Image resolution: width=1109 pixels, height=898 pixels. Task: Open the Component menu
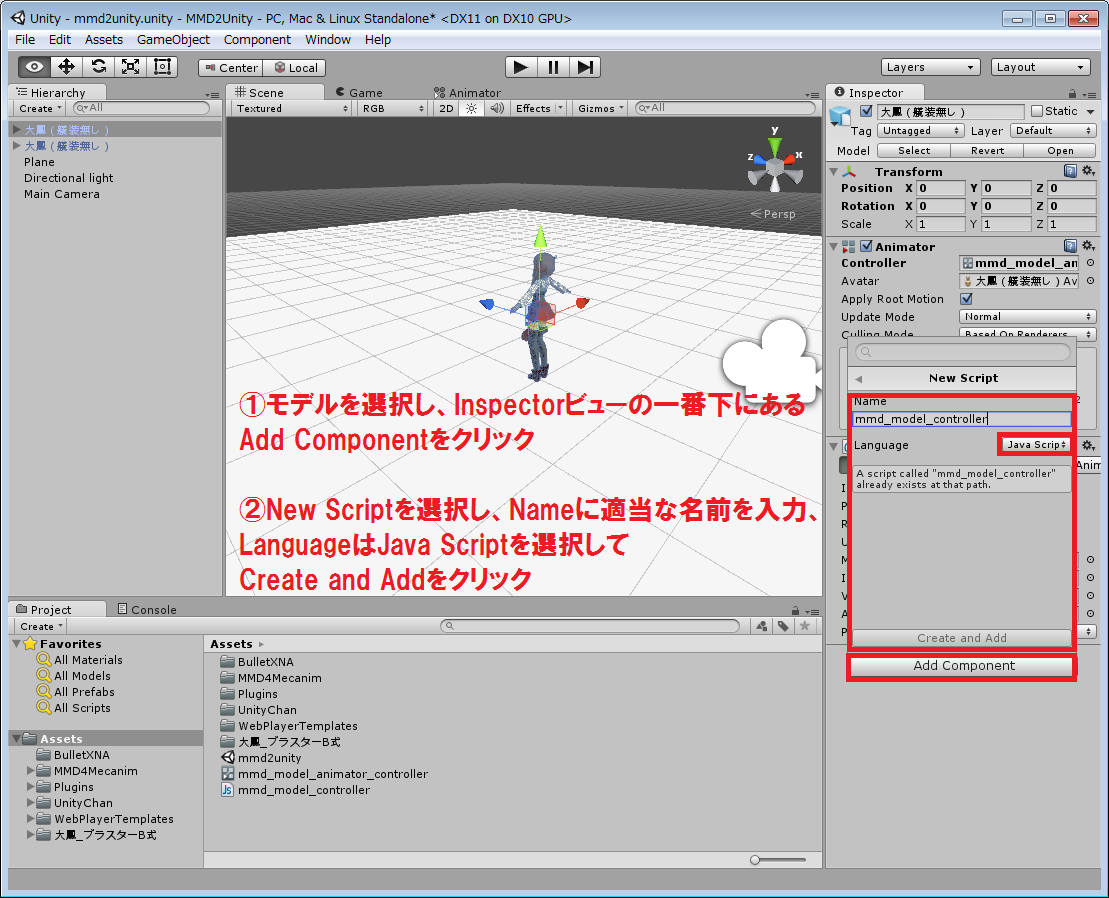click(x=257, y=40)
